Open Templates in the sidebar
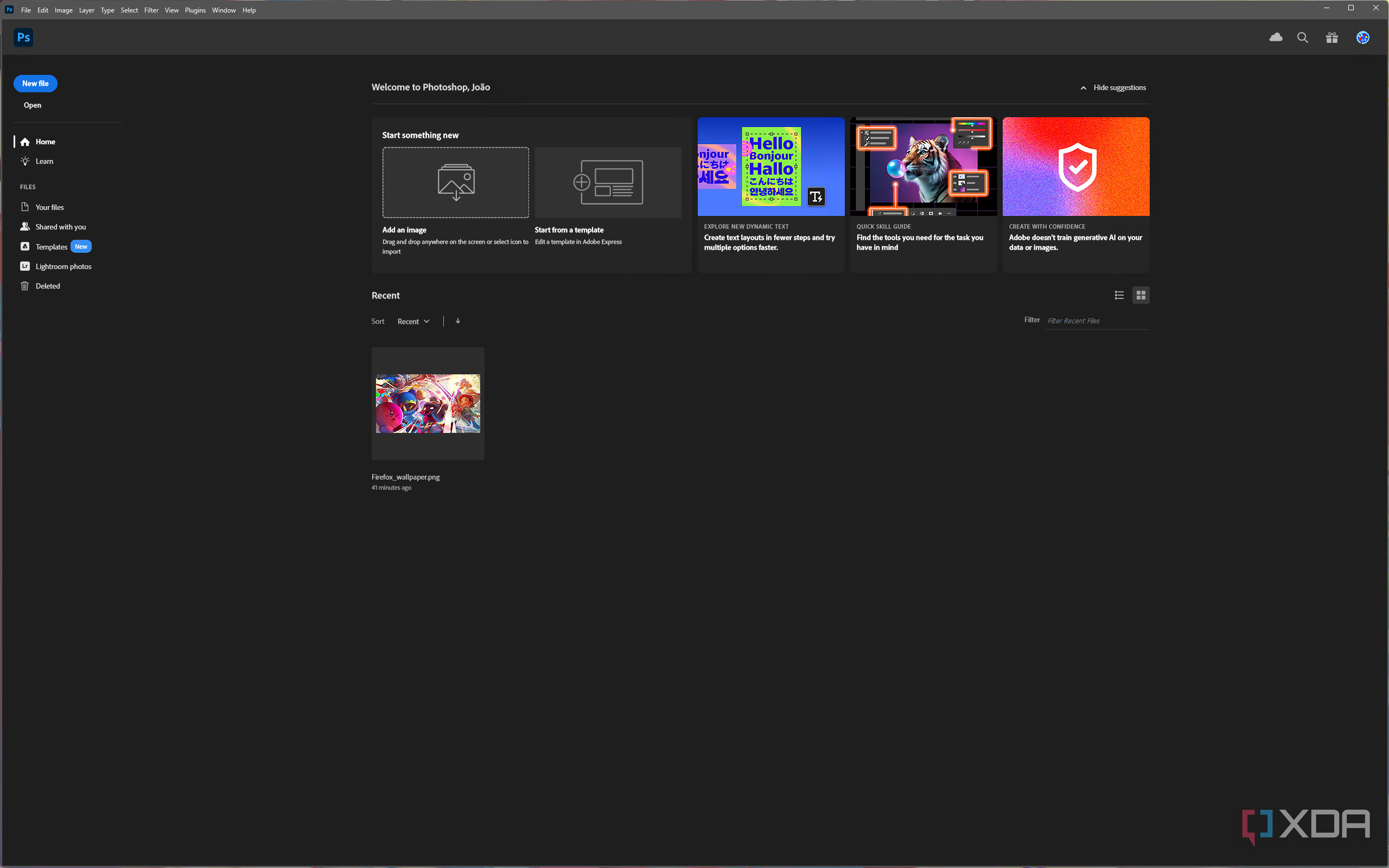Screen dimensions: 1389x868 (44, 247)
